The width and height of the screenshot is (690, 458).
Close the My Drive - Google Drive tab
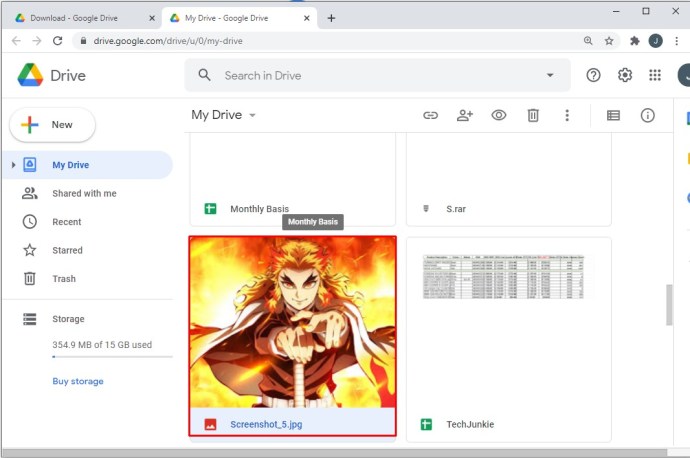click(x=307, y=18)
